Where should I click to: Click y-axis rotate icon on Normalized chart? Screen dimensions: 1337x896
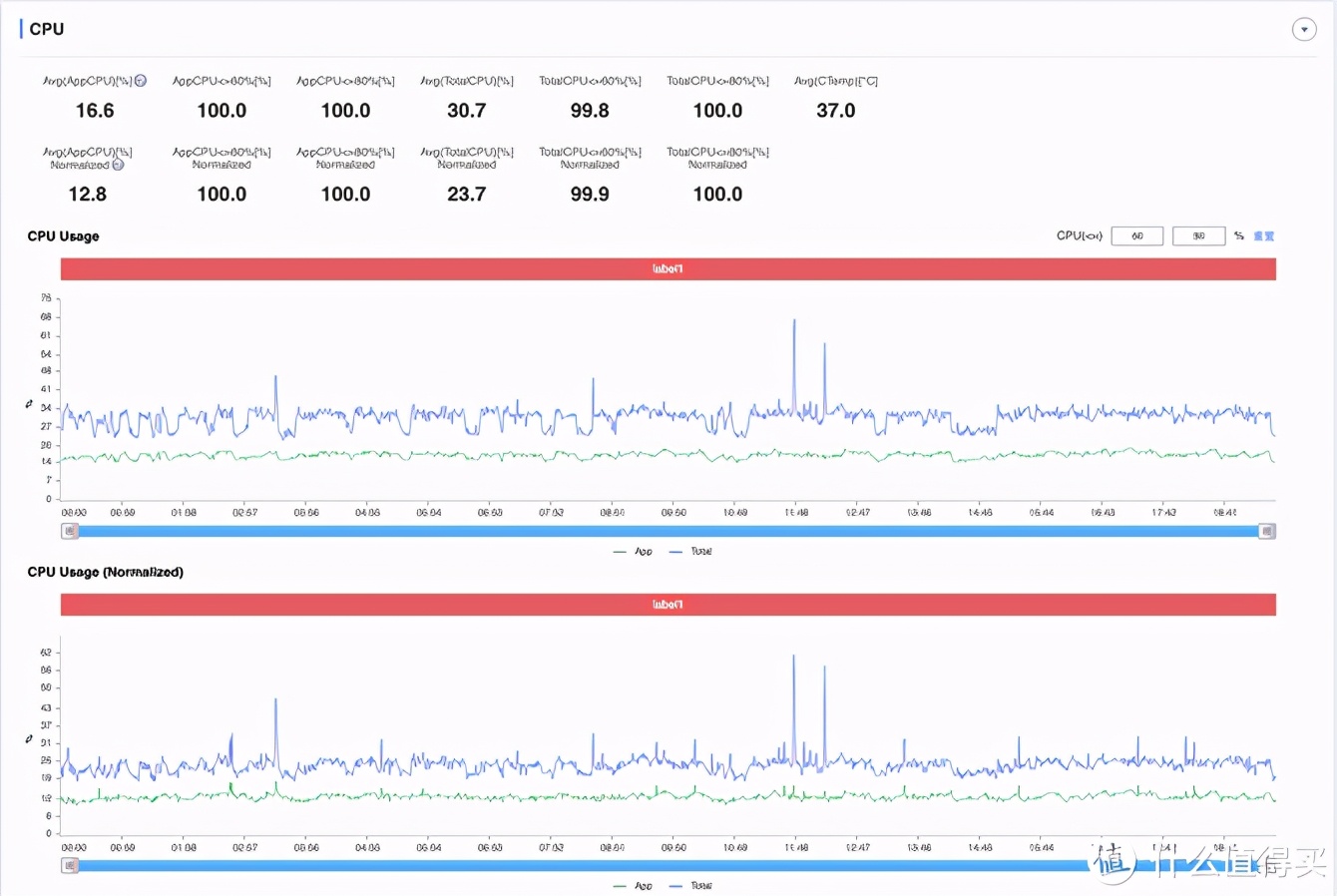pyautogui.click(x=29, y=739)
